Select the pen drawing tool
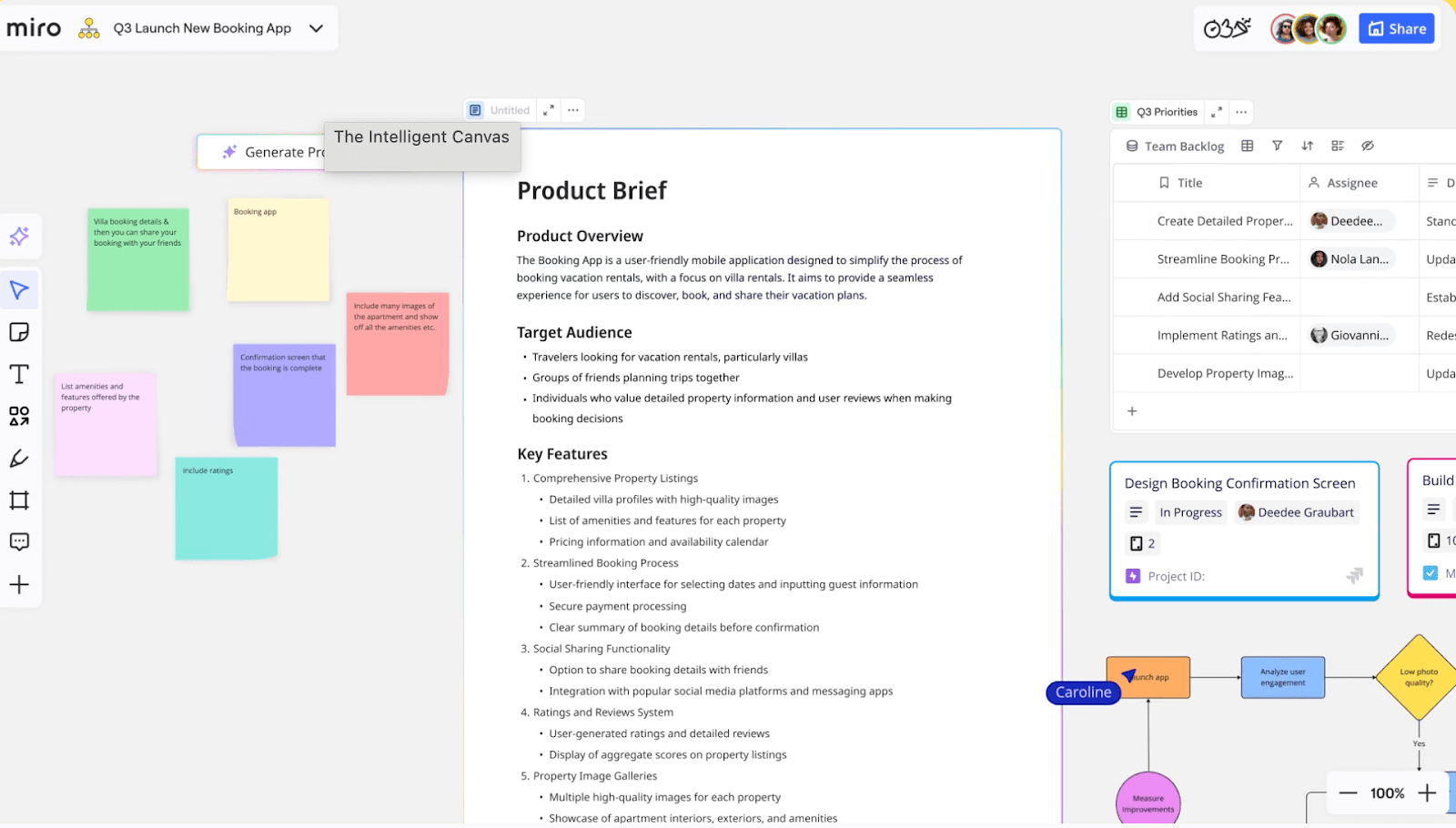The height and width of the screenshot is (828, 1456). [20, 459]
